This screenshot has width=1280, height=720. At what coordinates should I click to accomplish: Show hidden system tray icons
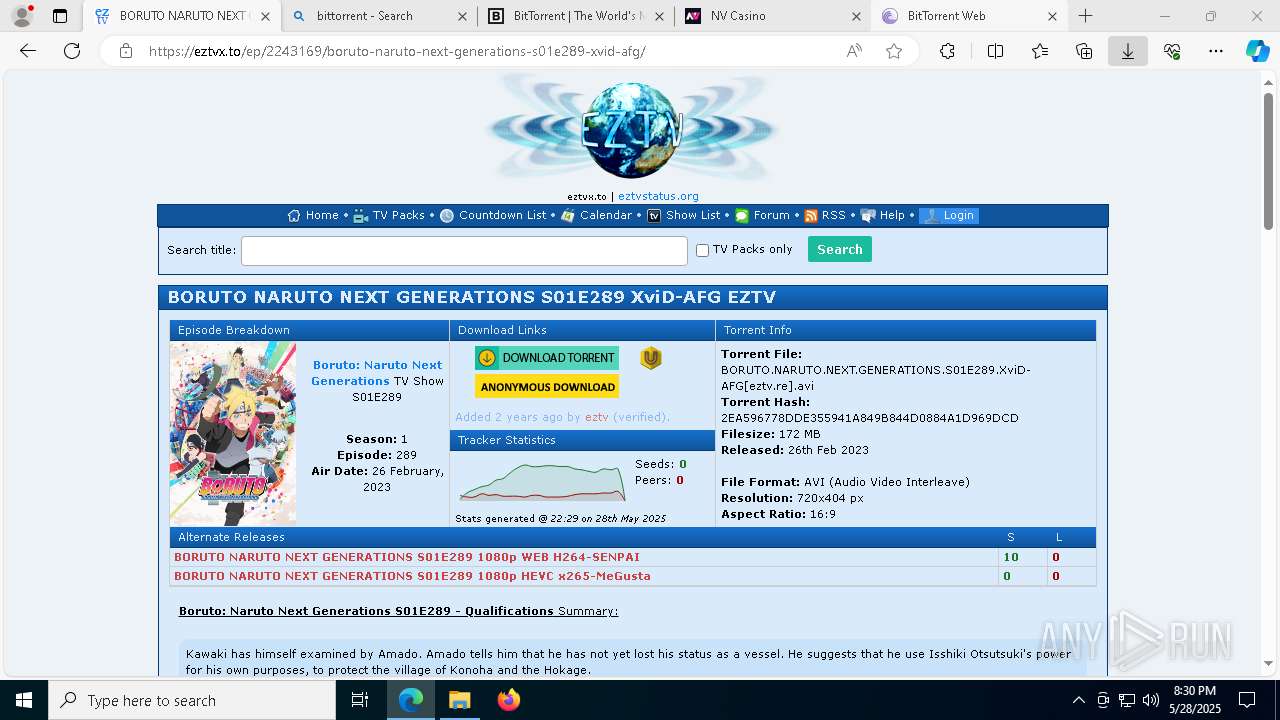(1078, 700)
